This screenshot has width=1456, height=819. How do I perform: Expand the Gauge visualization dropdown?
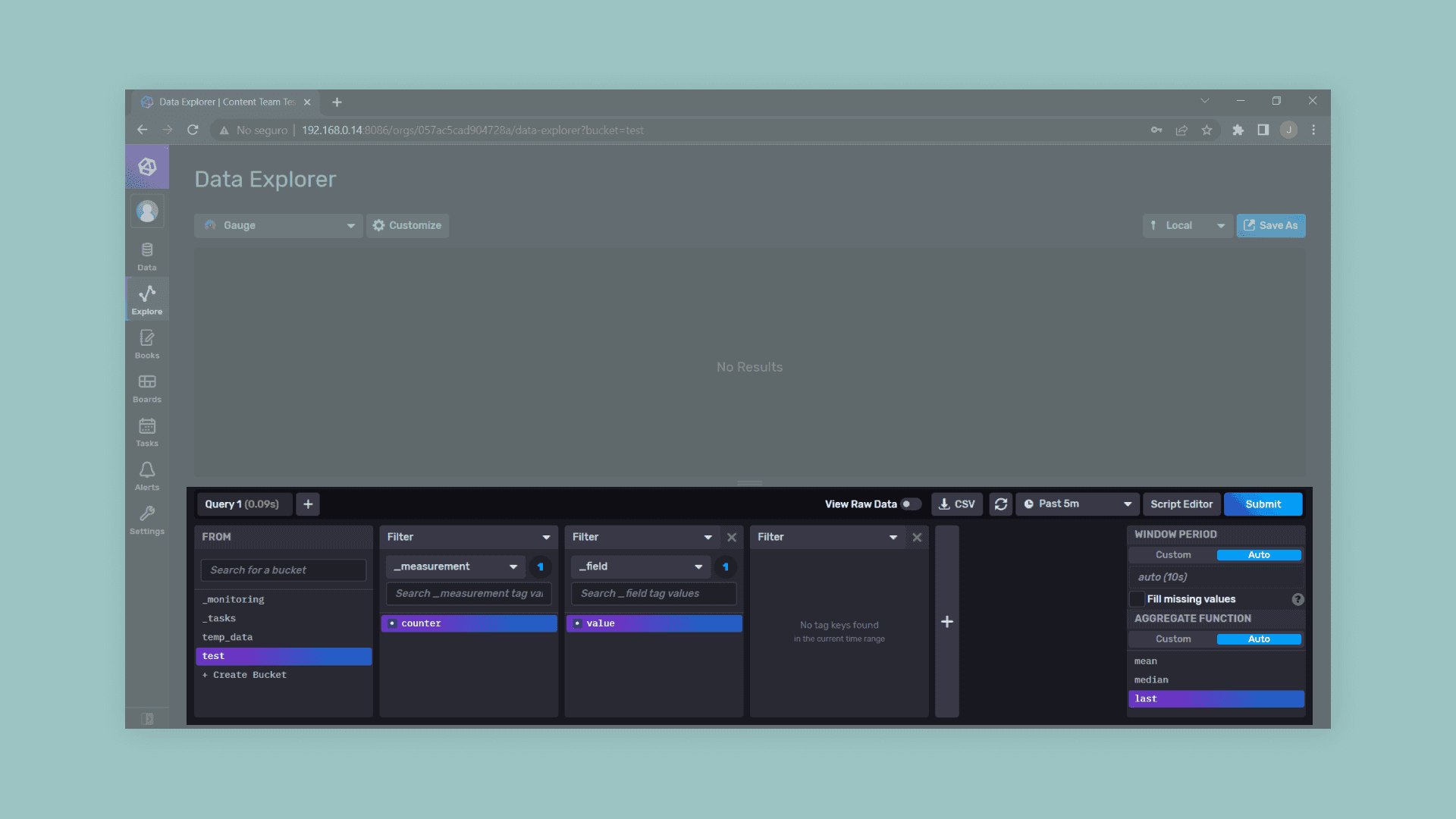coord(278,225)
